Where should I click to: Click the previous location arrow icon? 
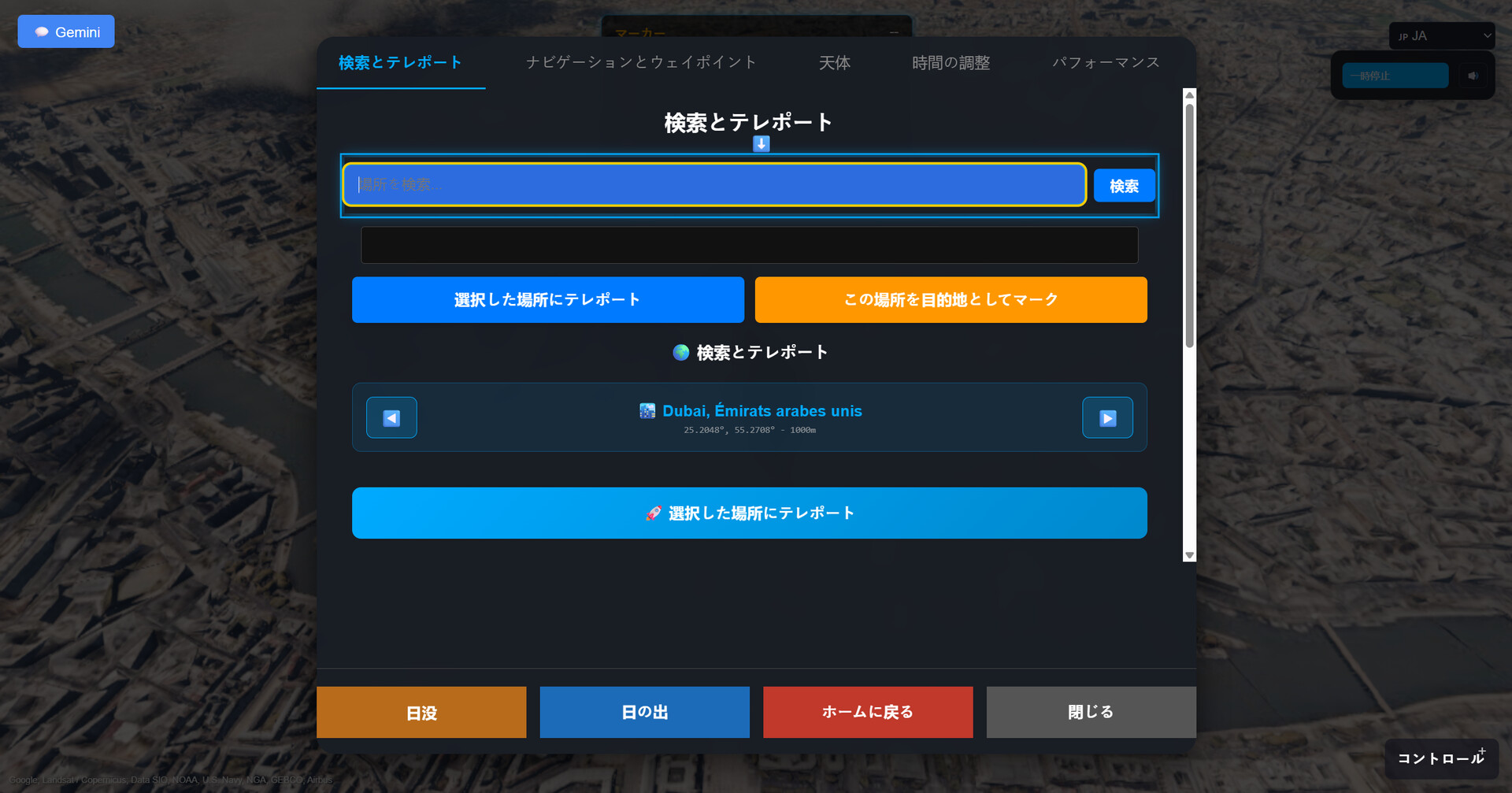click(391, 417)
